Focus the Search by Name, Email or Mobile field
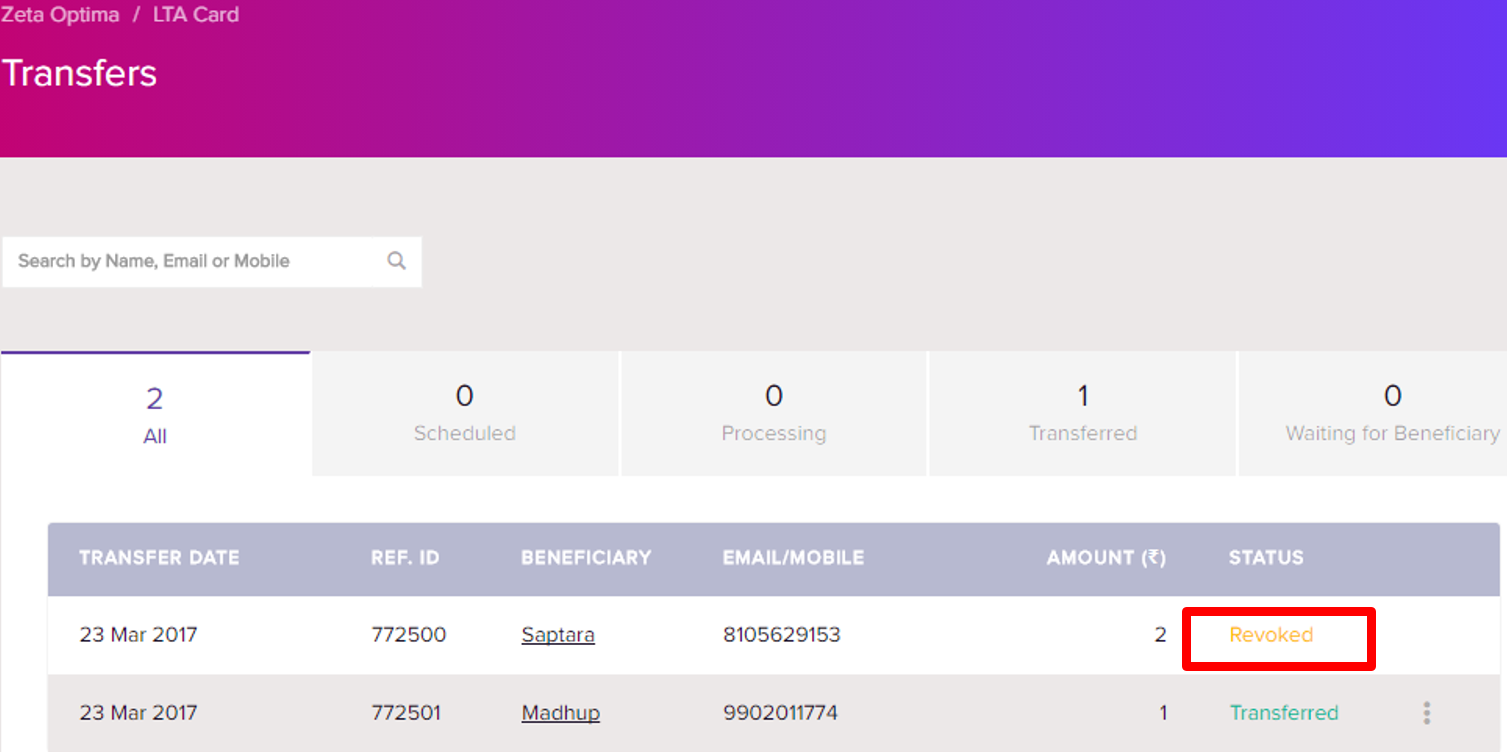 click(x=212, y=261)
